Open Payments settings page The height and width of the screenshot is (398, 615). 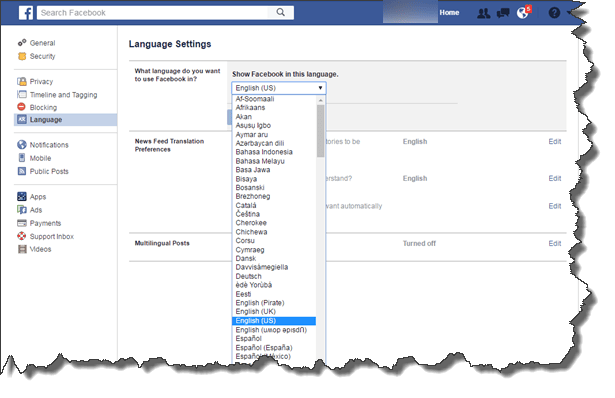coord(45,224)
